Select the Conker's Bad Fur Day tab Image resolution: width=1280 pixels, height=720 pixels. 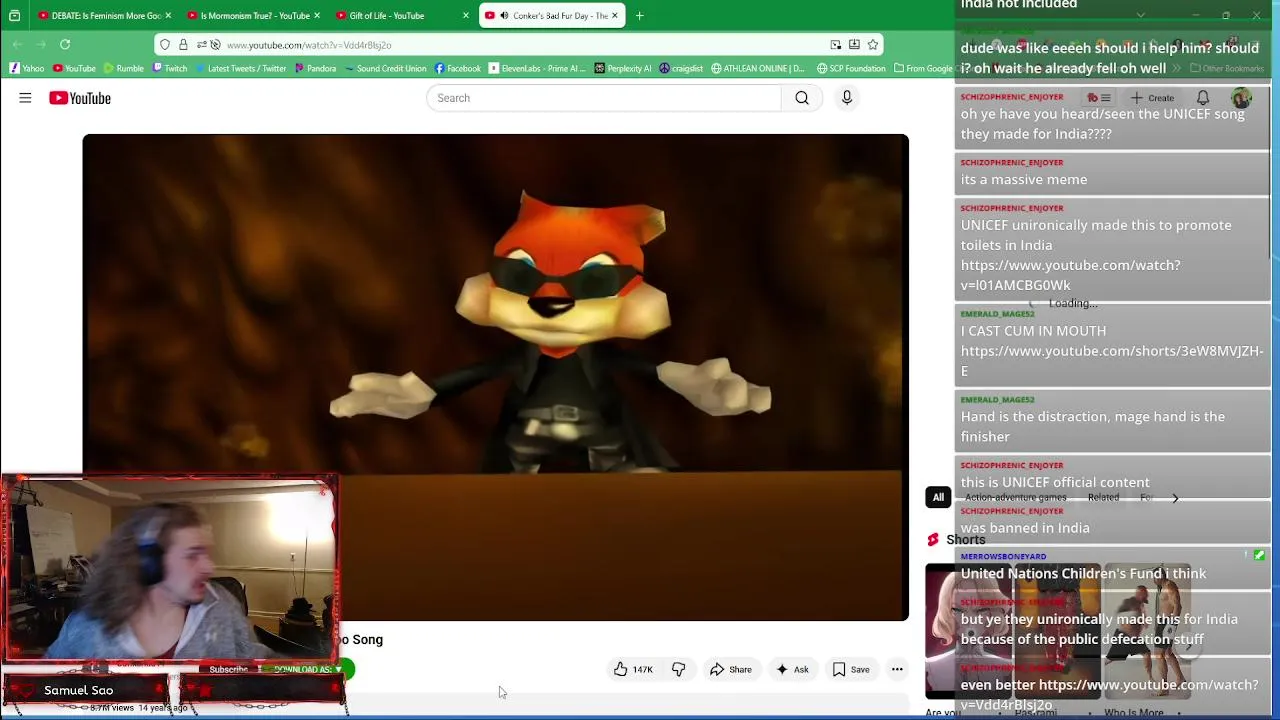[x=551, y=15]
